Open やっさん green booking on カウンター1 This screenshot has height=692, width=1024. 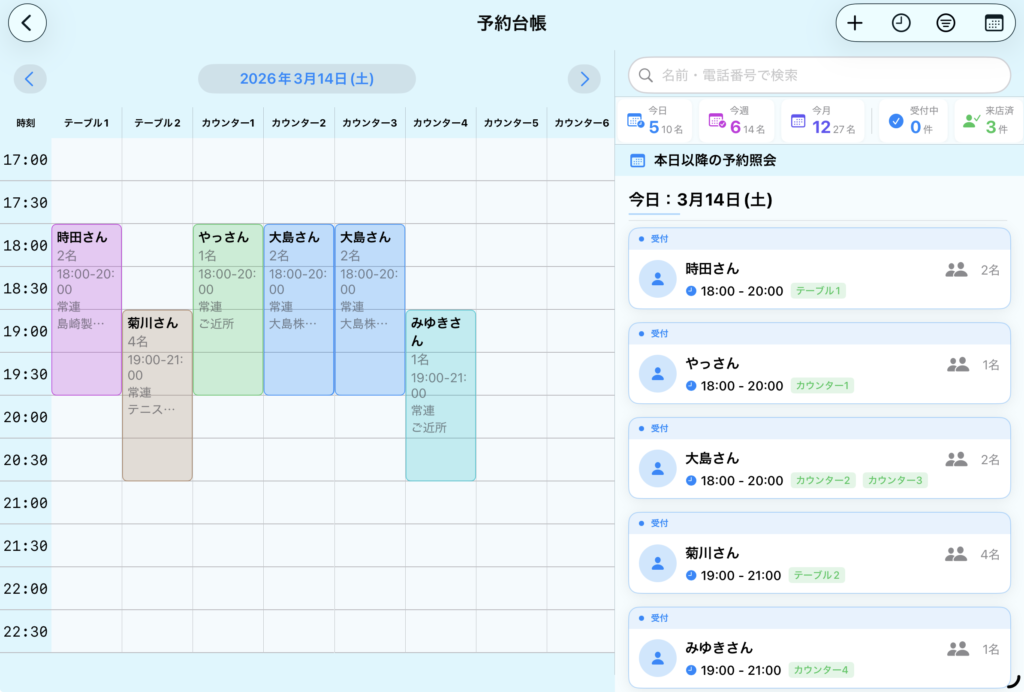coord(228,310)
